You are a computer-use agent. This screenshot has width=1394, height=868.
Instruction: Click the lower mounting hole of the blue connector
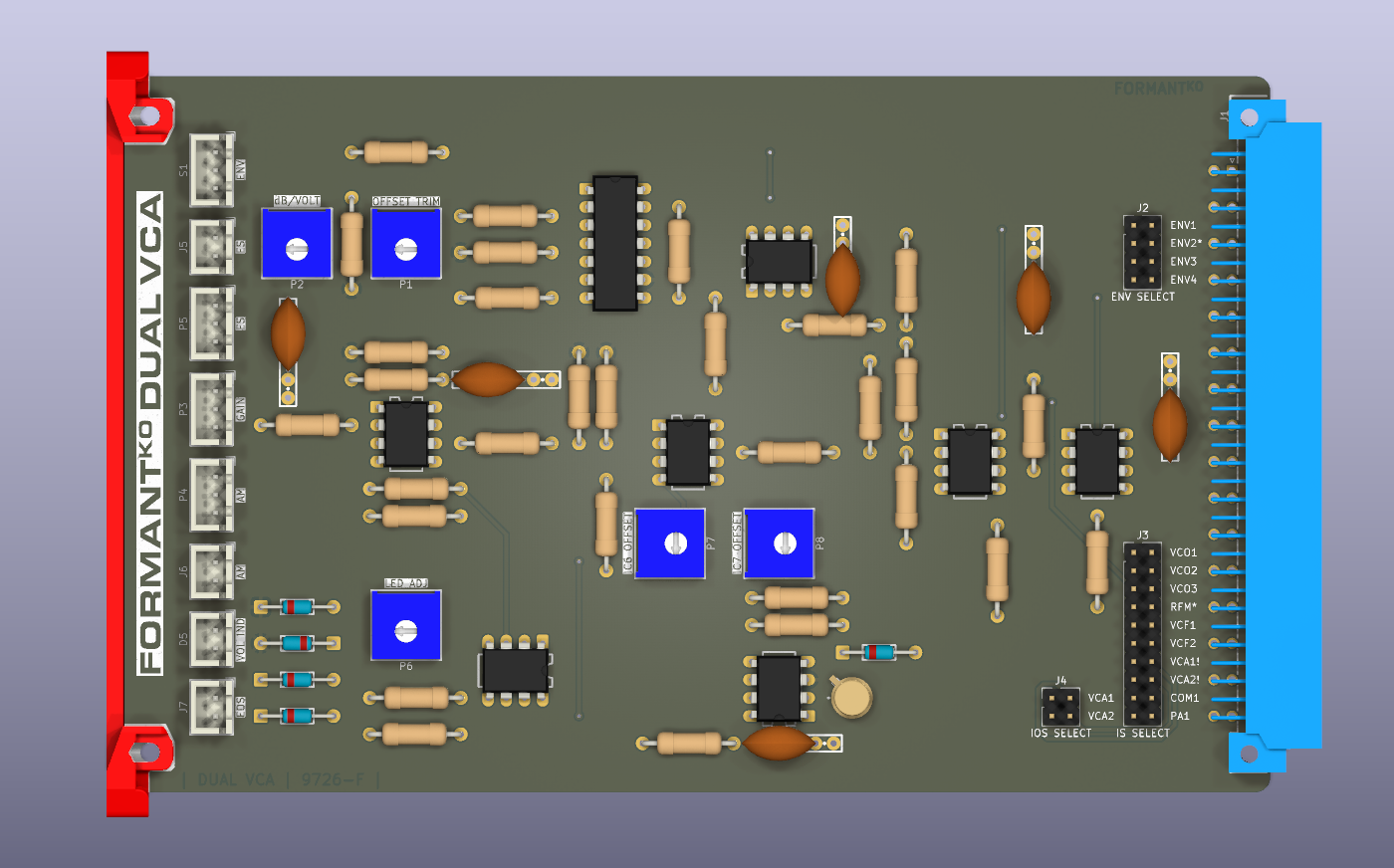(x=1249, y=754)
